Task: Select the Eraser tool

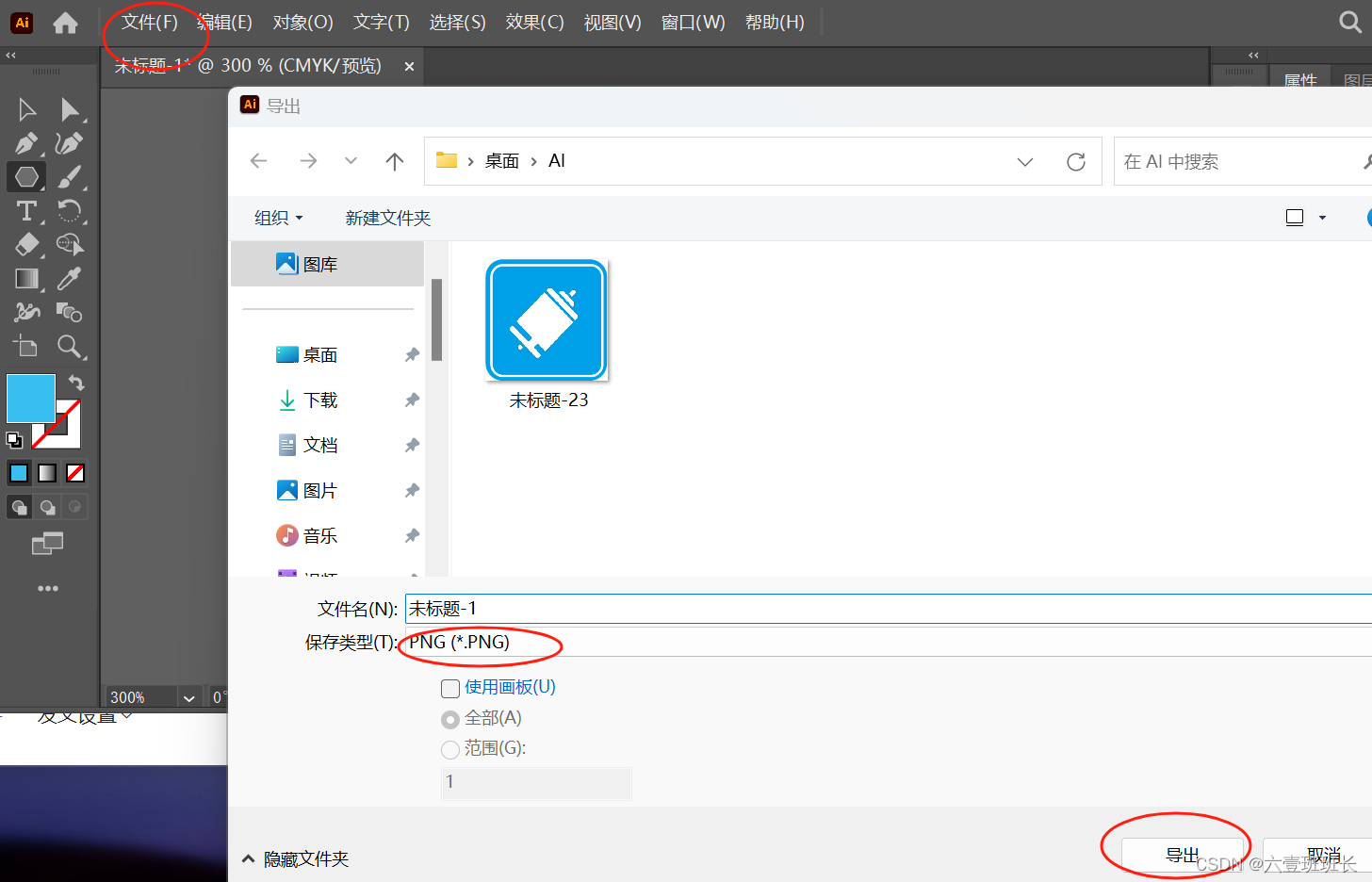Action: (25, 244)
